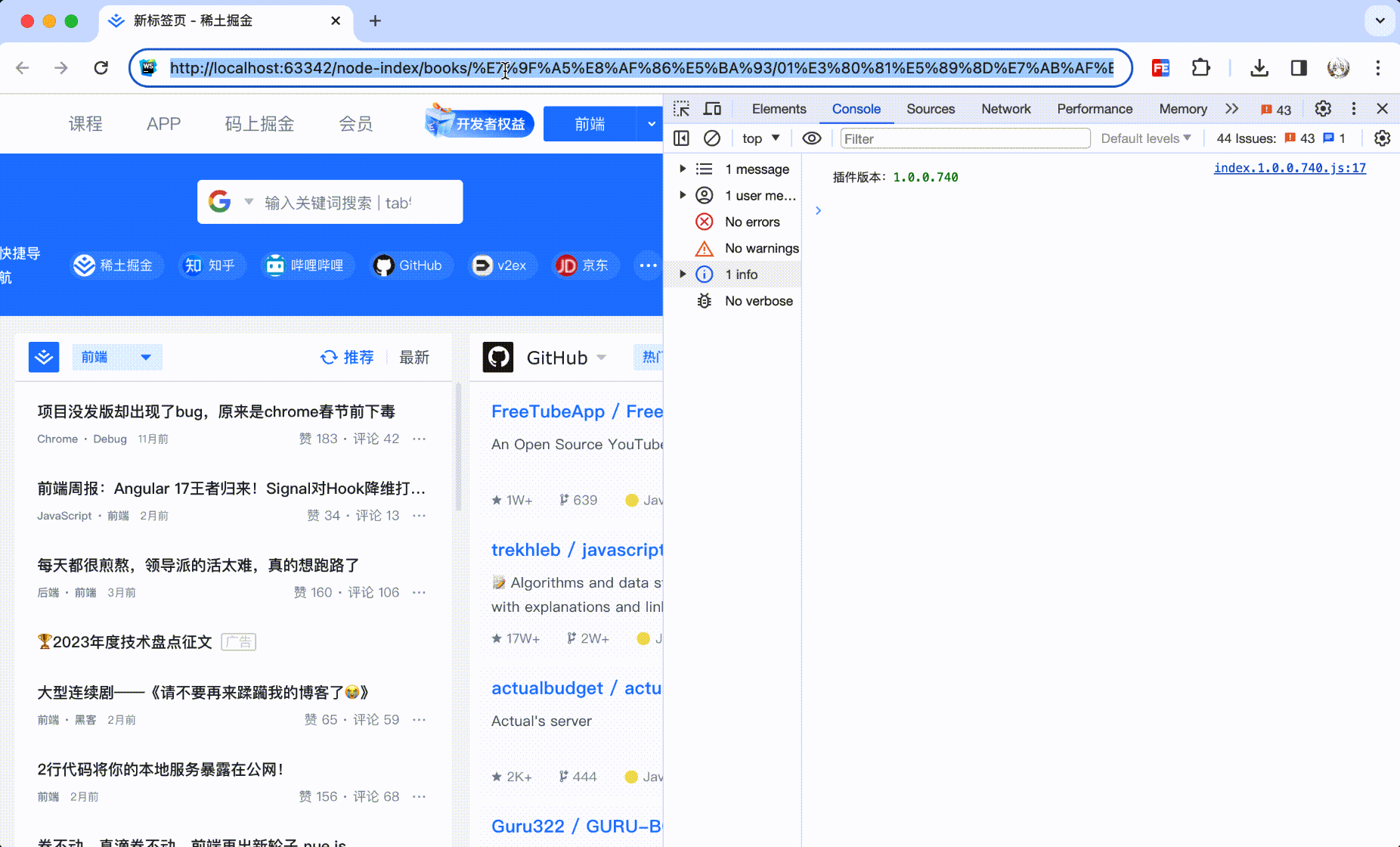Expand the 1 info console group
This screenshot has width=1400, height=847.
(x=683, y=275)
